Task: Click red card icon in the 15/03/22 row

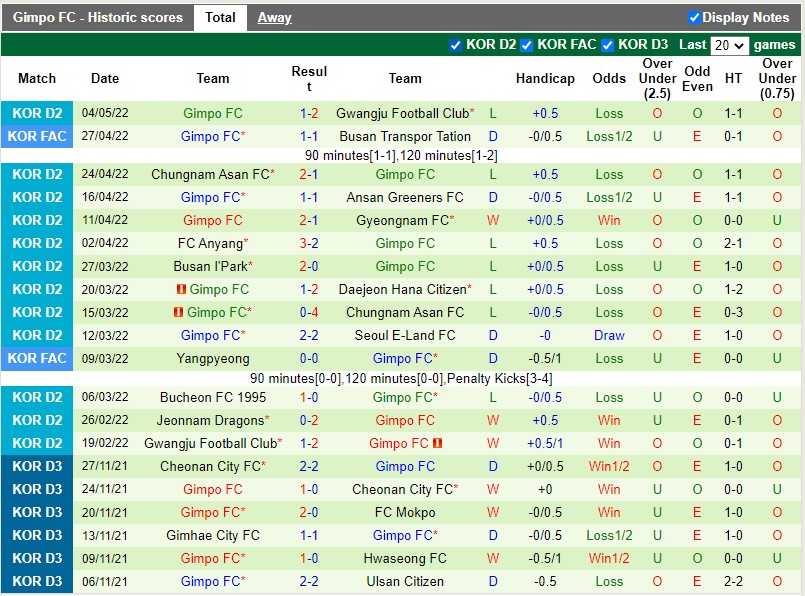Action: click(179, 313)
